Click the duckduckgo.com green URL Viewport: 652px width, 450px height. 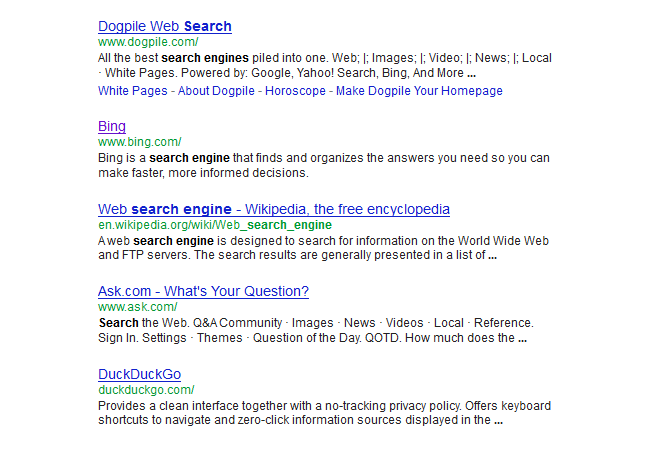tap(146, 390)
